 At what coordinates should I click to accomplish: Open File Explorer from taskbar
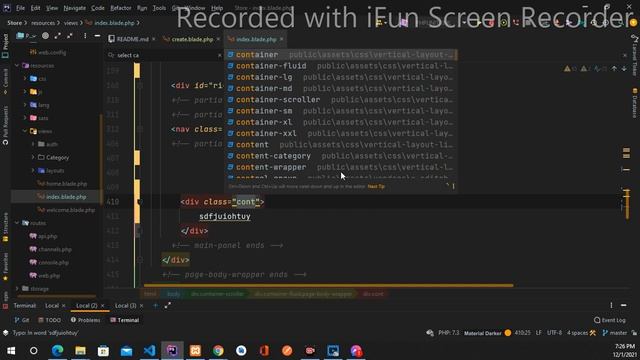80,351
